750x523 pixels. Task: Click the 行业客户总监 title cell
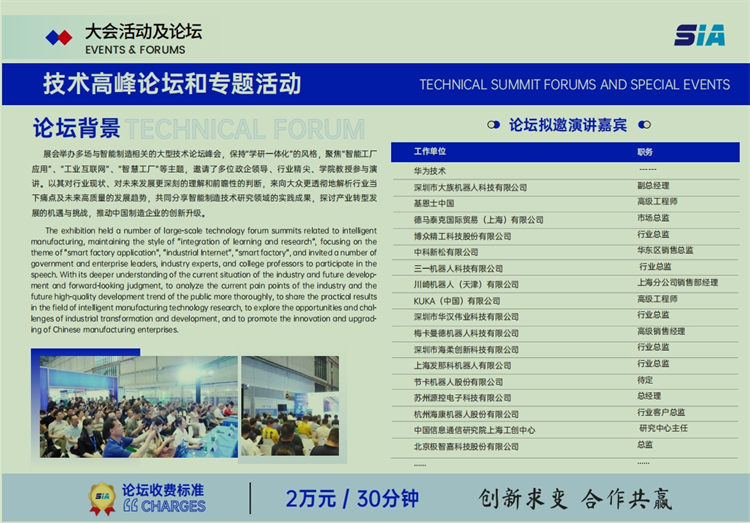coord(661,412)
